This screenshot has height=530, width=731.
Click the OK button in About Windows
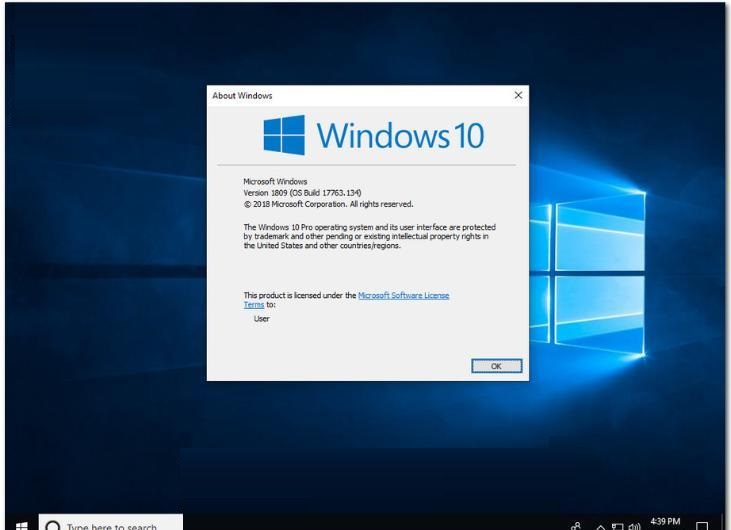point(497,366)
